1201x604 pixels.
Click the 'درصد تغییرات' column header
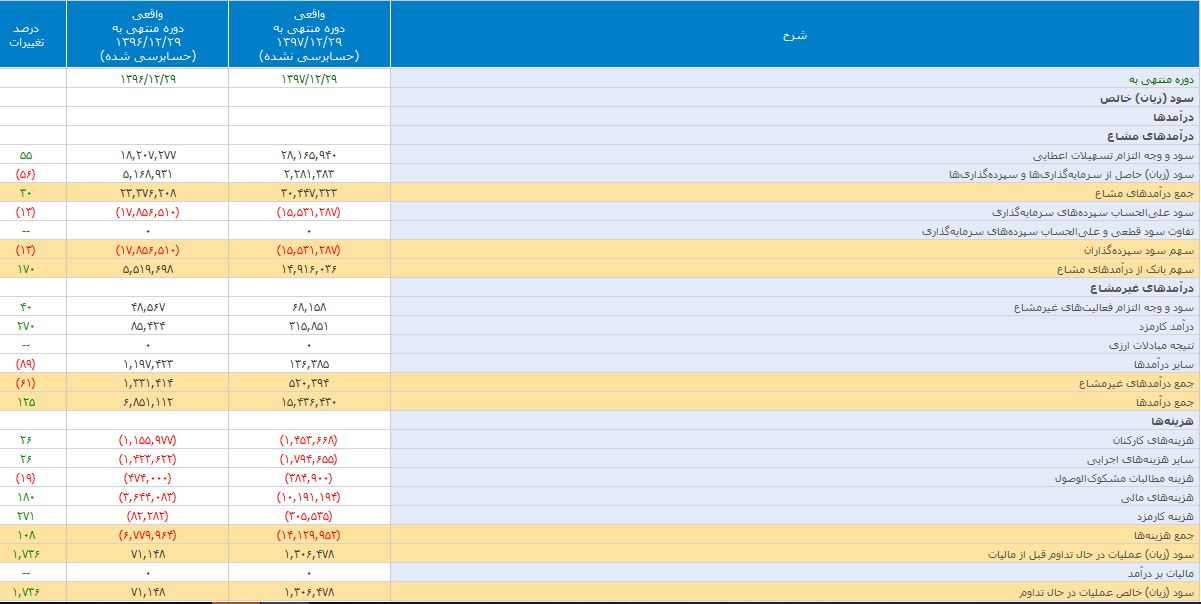pyautogui.click(x=32, y=35)
